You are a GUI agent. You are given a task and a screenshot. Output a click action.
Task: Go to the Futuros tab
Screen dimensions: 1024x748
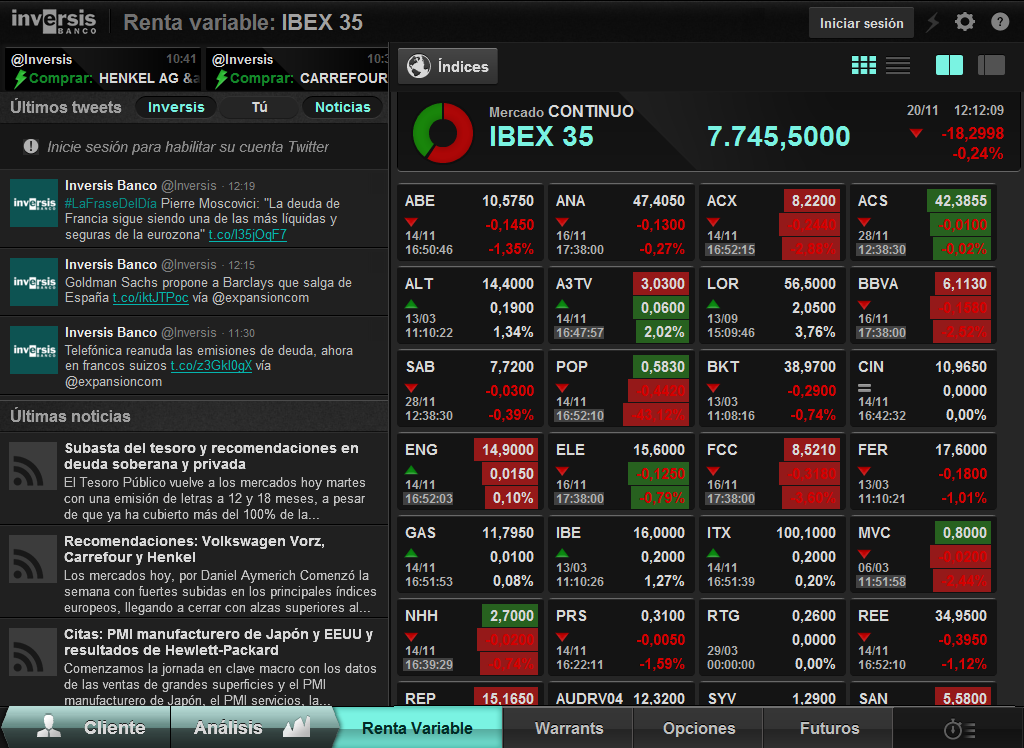point(829,728)
